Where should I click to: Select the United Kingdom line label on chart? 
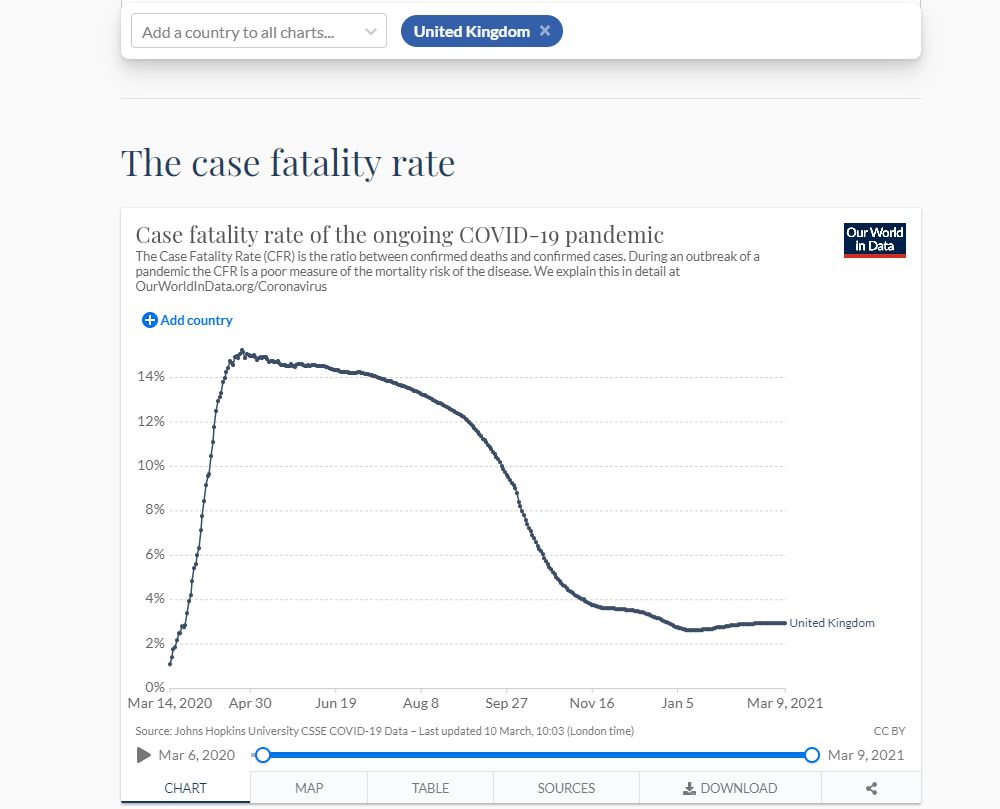point(832,623)
